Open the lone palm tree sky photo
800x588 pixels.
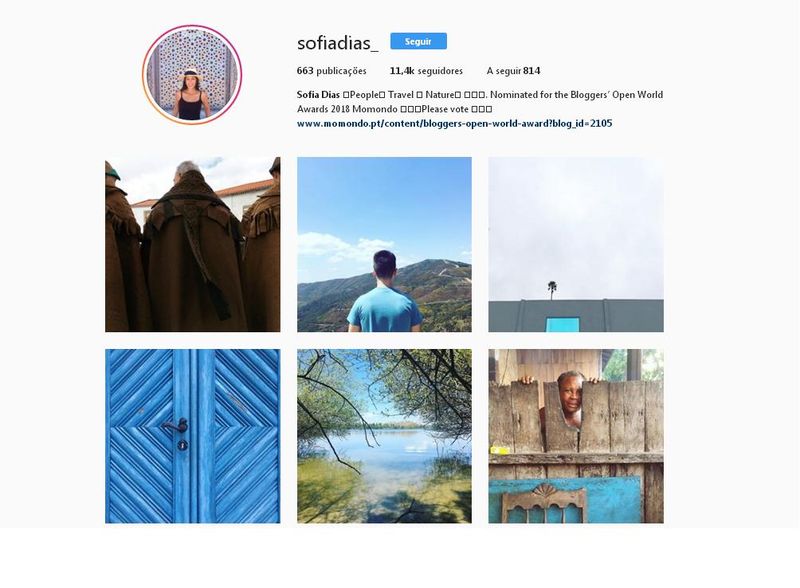tap(576, 244)
